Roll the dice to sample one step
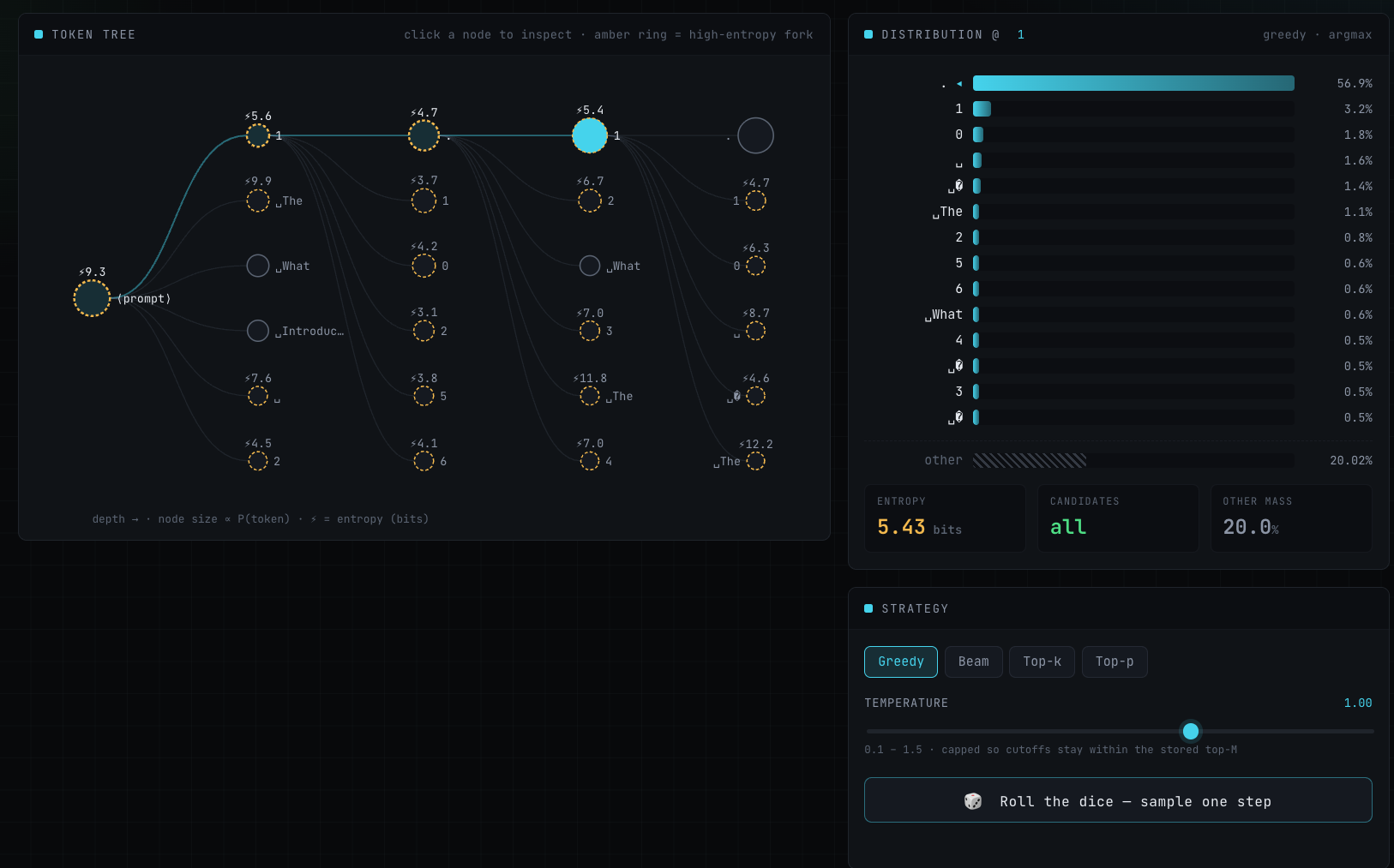Image resolution: width=1394 pixels, height=868 pixels. point(1118,800)
